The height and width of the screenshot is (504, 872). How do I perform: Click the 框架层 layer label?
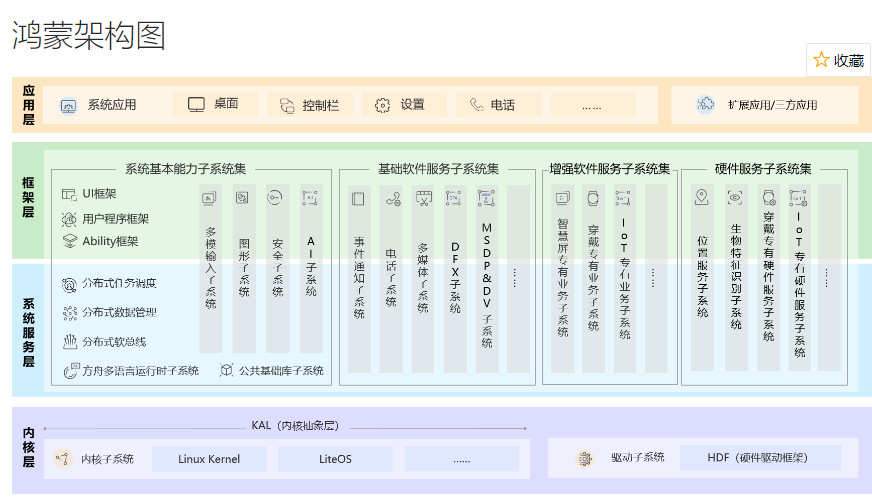click(x=28, y=197)
